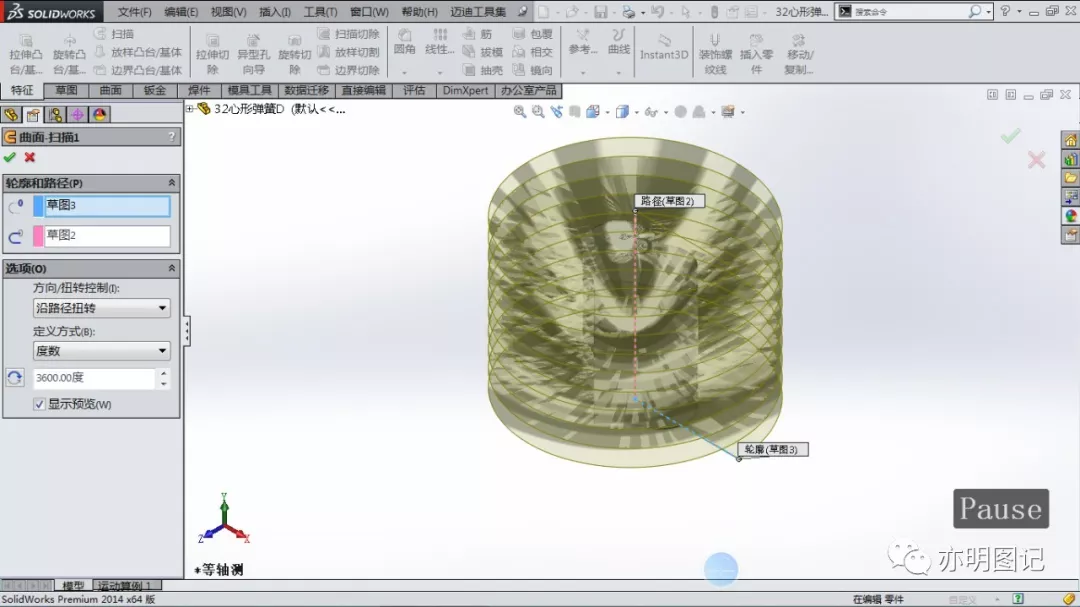This screenshot has width=1080, height=607.
Task: Click Fillet tool
Action: click(405, 43)
